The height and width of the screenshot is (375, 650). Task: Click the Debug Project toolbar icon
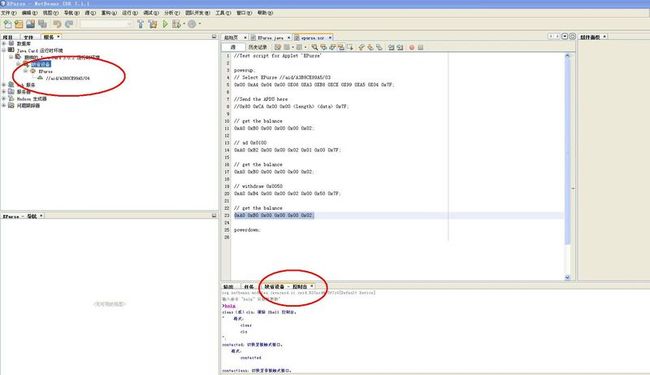tap(177, 24)
